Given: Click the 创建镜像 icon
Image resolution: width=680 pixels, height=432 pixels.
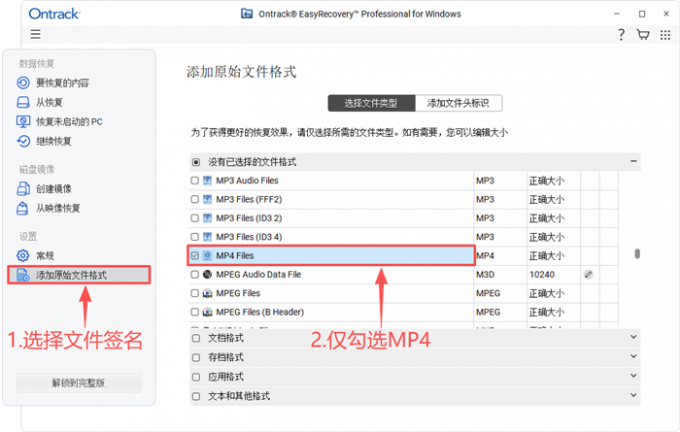Looking at the screenshot, I should coord(23,189).
